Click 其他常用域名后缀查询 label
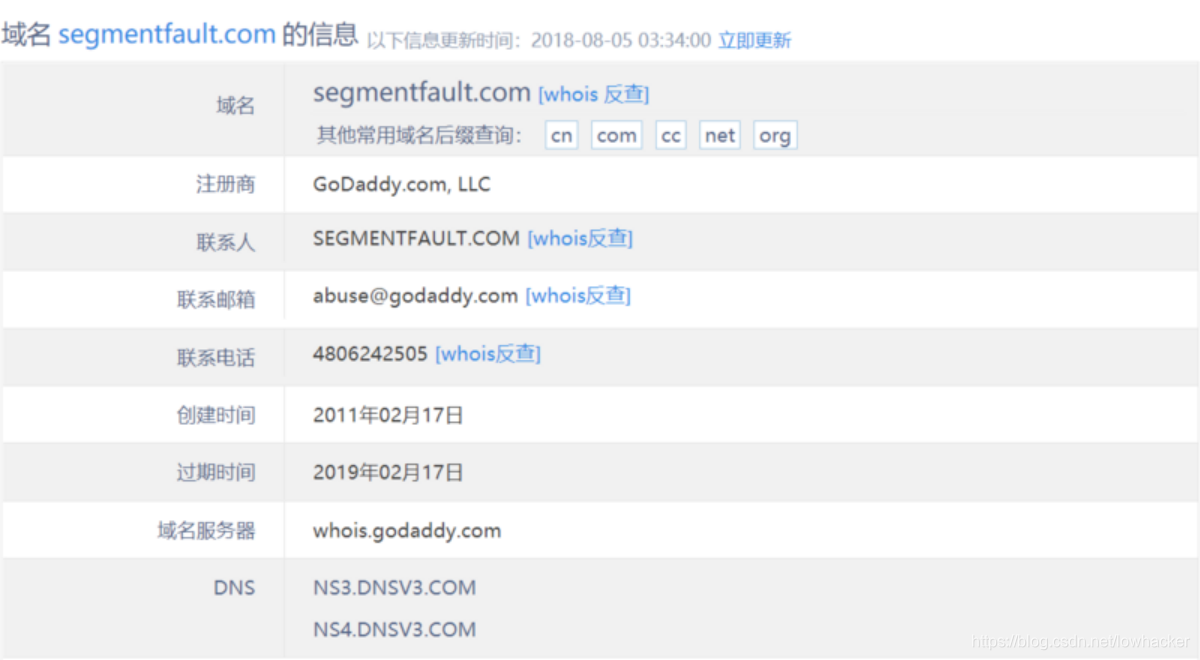1200x660 pixels. click(420, 135)
